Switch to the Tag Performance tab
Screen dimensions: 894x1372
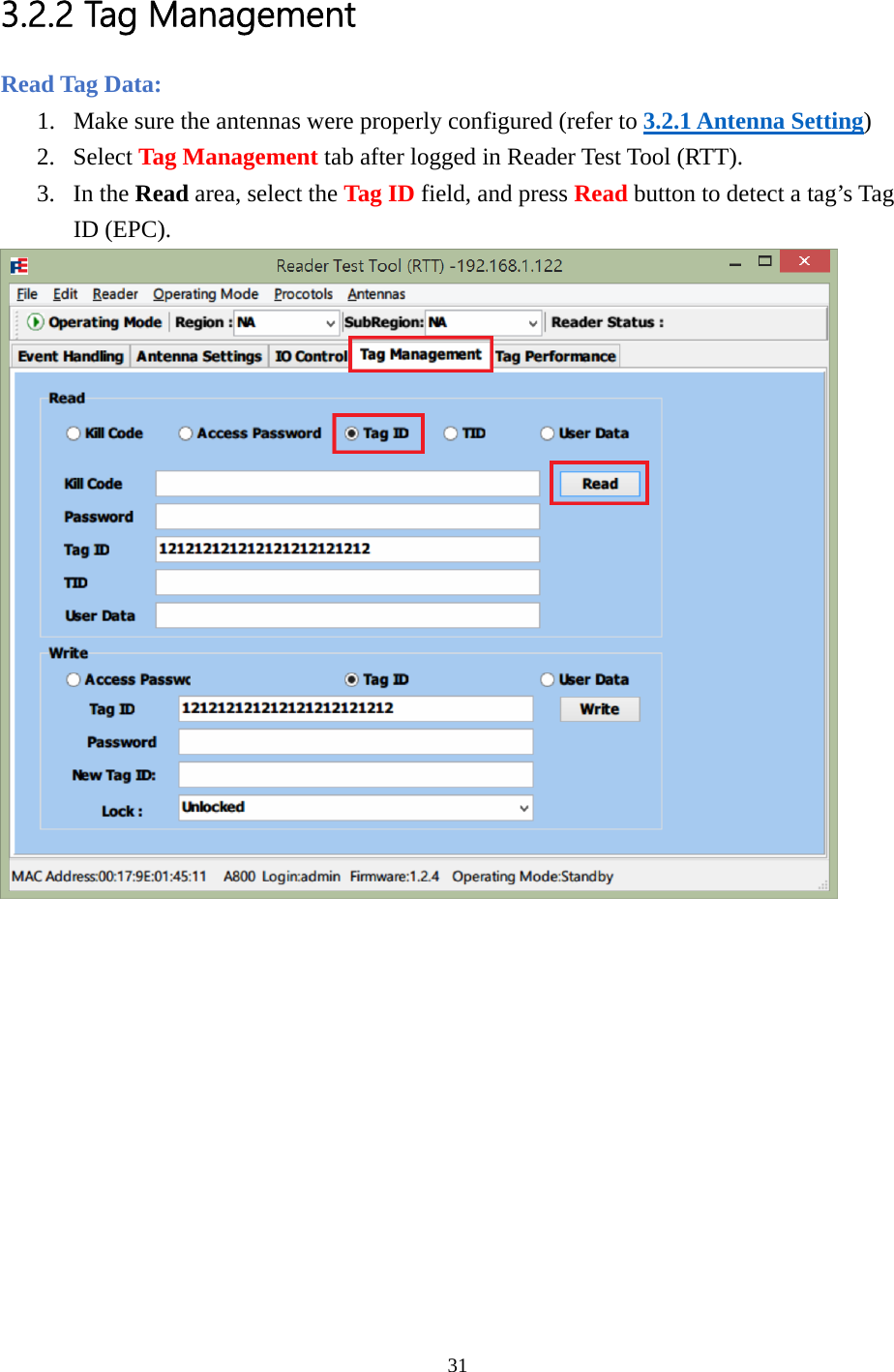555,355
